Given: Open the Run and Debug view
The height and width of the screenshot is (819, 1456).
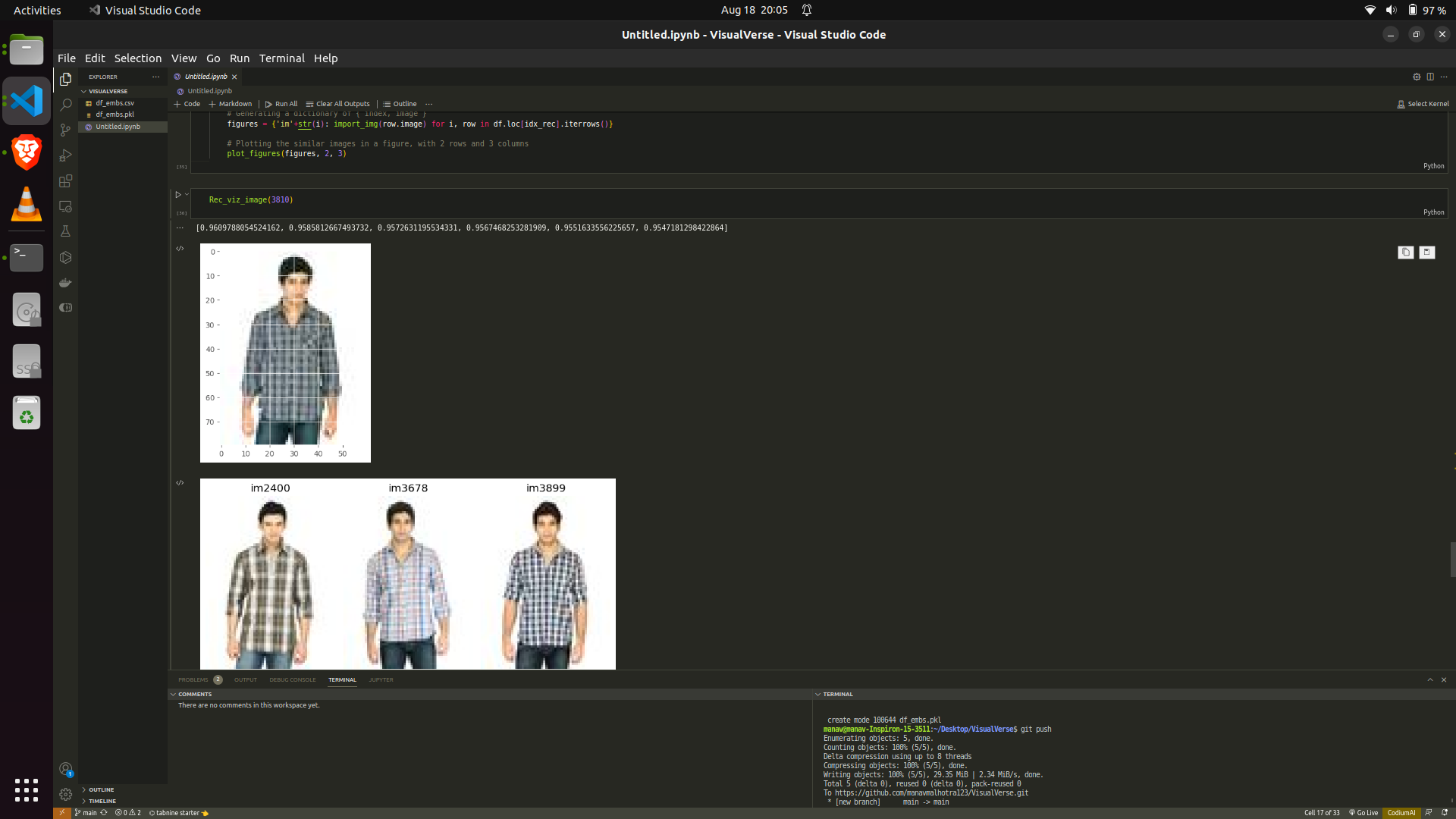Looking at the screenshot, I should (65, 155).
